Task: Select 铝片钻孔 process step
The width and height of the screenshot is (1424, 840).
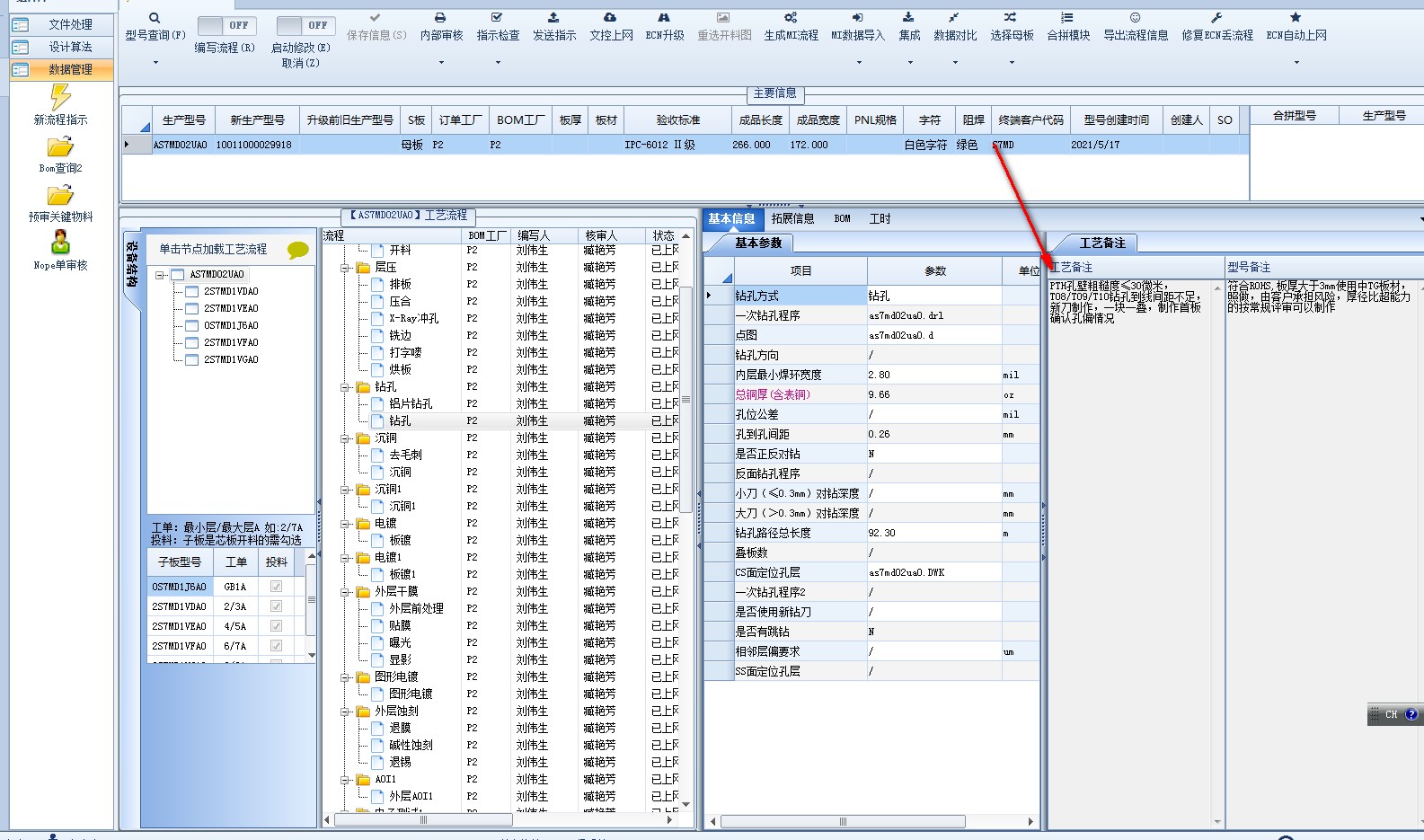Action: point(411,404)
